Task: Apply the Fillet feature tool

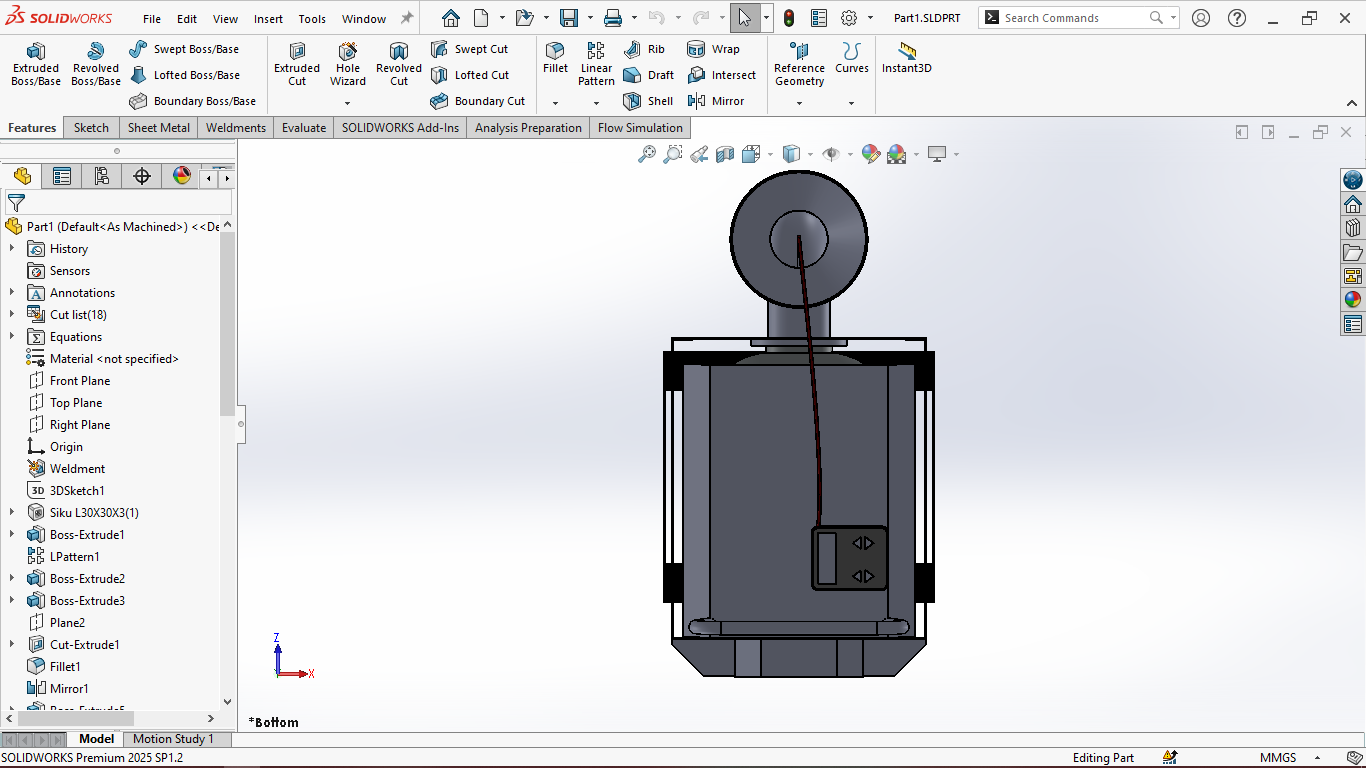Action: (555, 58)
